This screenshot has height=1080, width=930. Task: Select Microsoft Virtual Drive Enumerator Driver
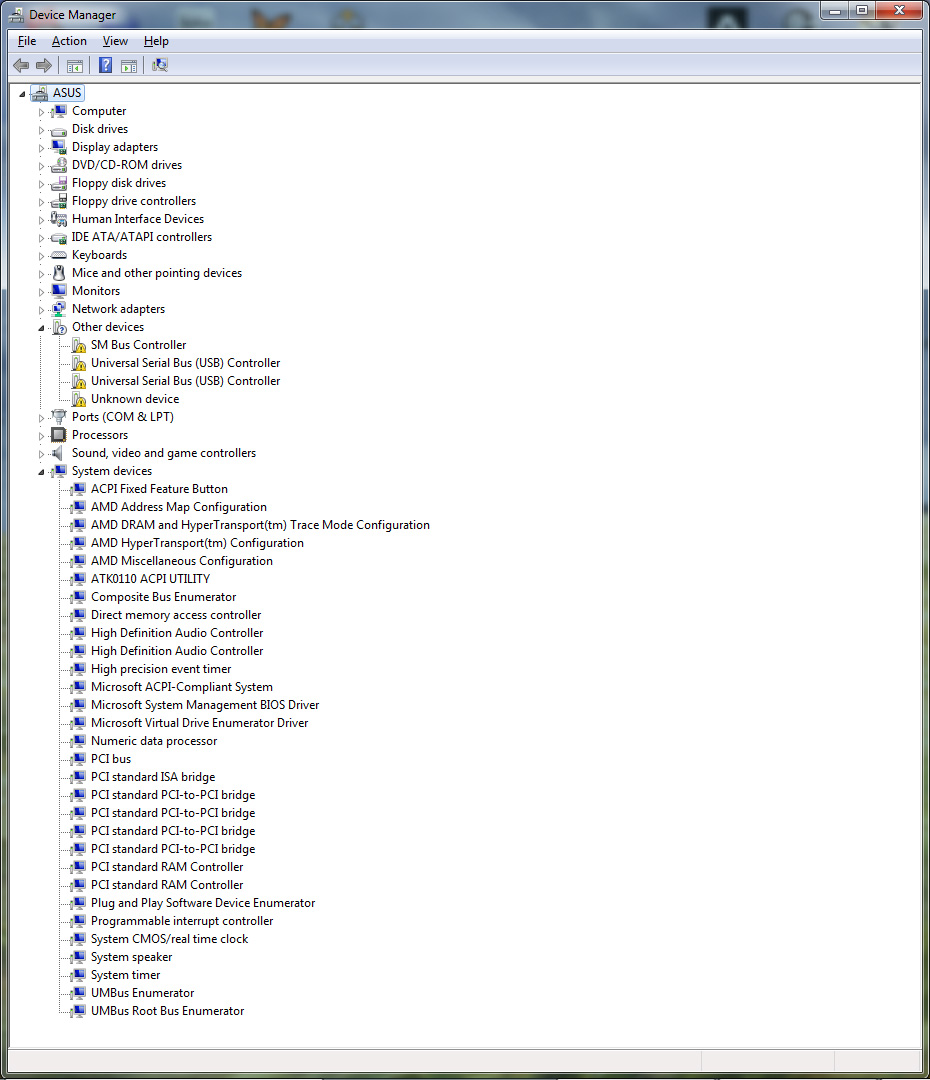click(x=199, y=723)
